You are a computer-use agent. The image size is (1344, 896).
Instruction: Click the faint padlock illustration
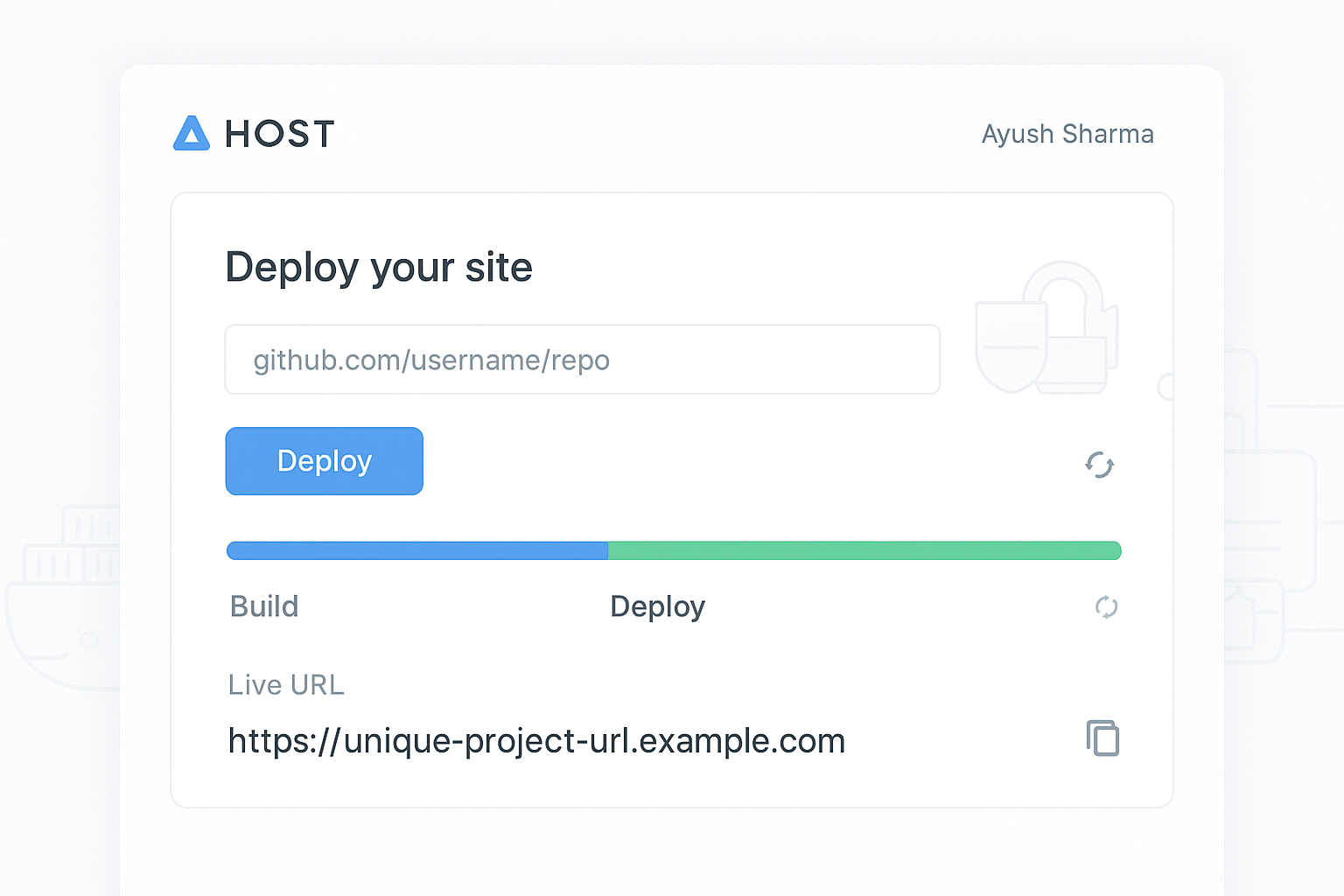(1069, 324)
